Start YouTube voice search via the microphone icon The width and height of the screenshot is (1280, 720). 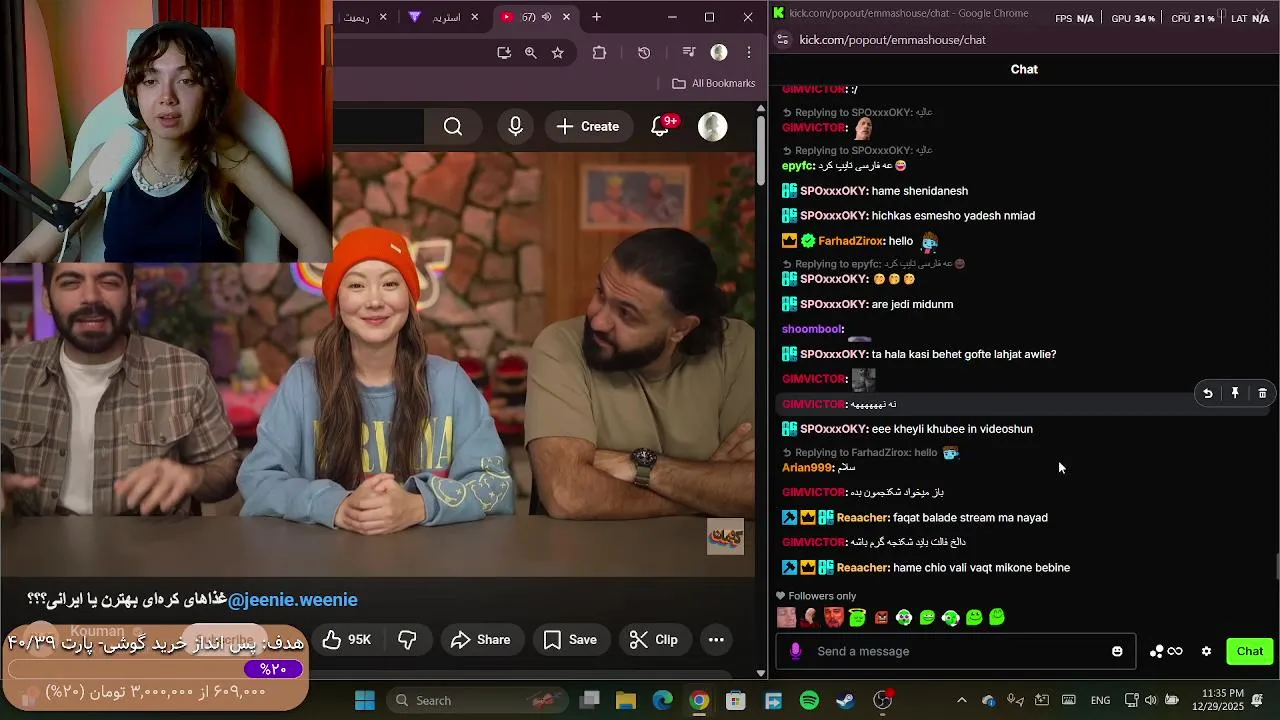pyautogui.click(x=516, y=126)
